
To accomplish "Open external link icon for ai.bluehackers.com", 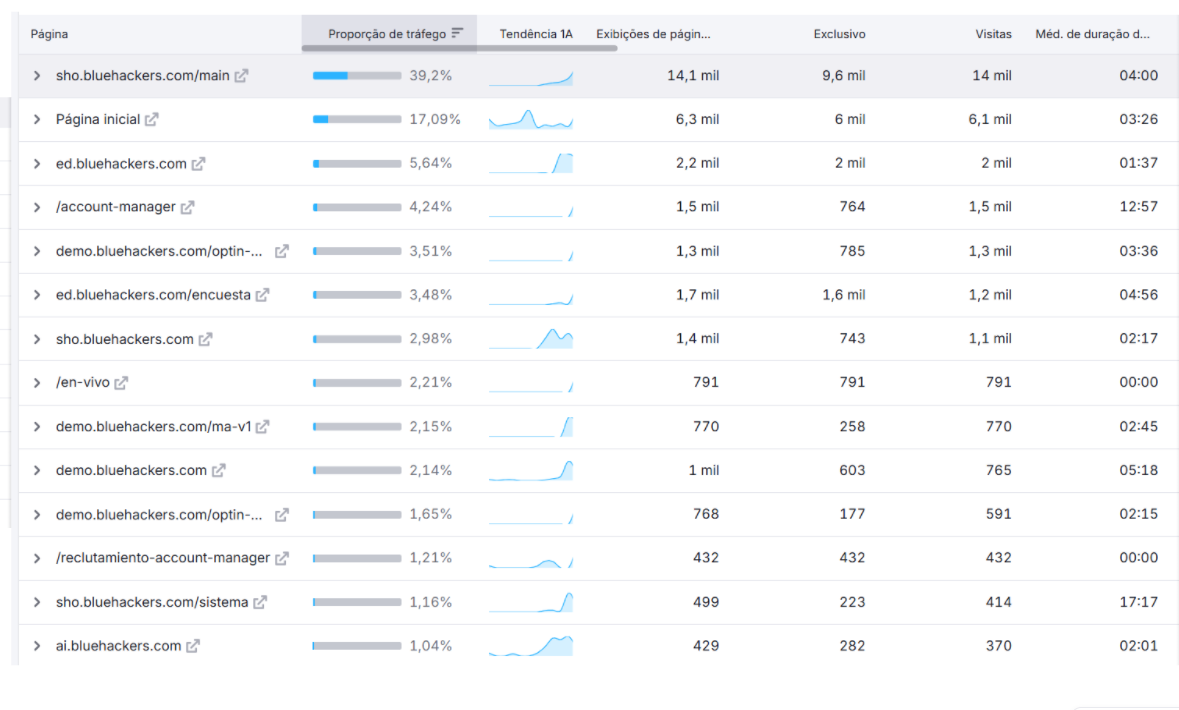I will click(x=193, y=646).
